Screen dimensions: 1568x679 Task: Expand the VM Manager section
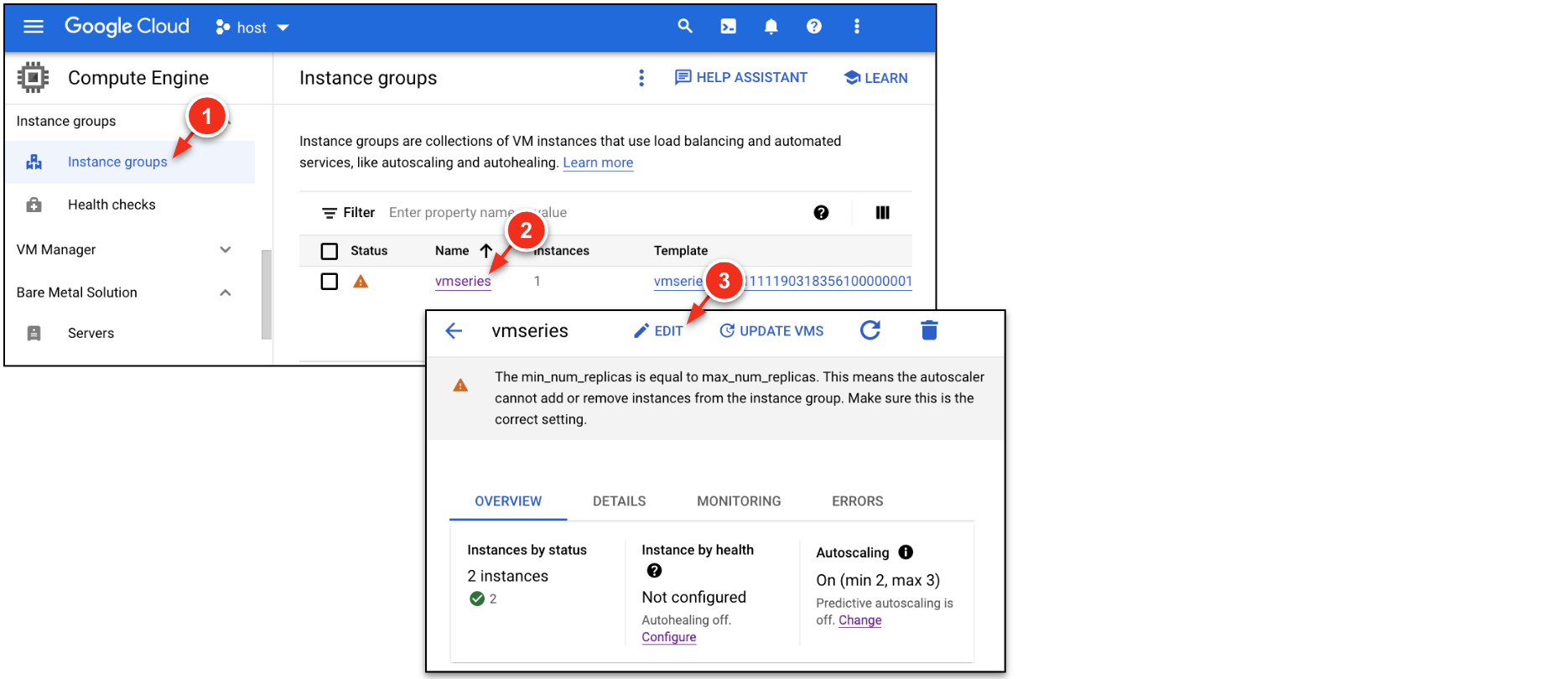pos(225,250)
